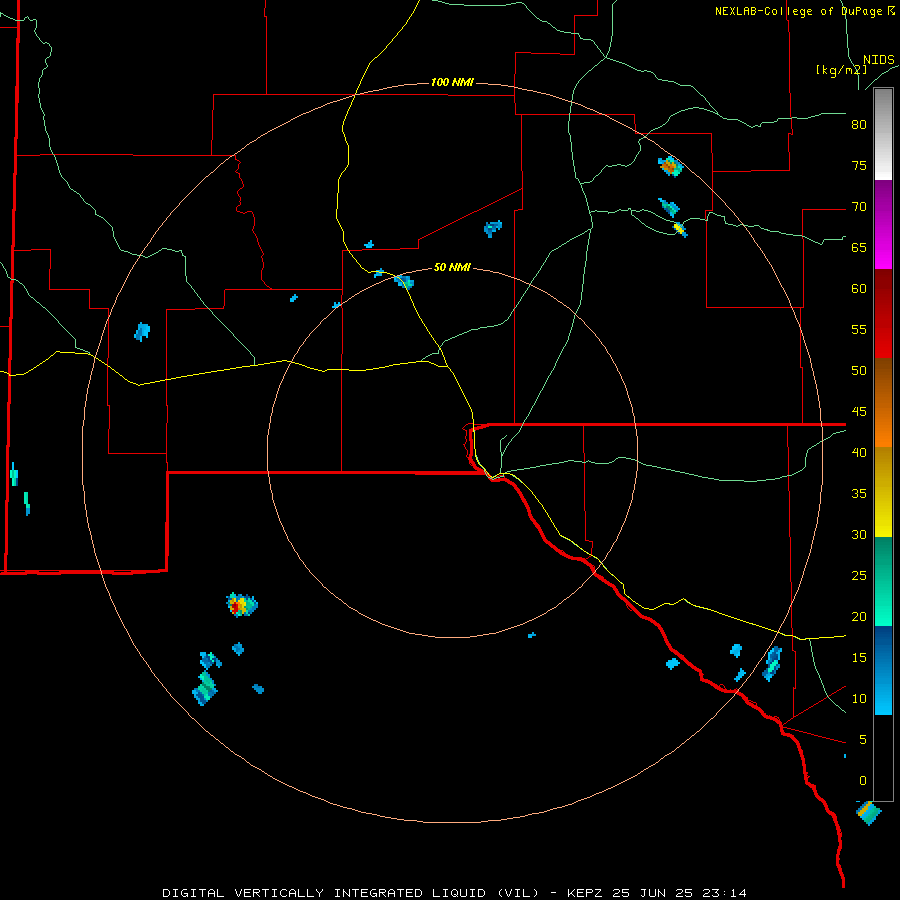Pick the dark gray bottom segment of color scale
The height and width of the screenshot is (900, 900).
coord(883,758)
